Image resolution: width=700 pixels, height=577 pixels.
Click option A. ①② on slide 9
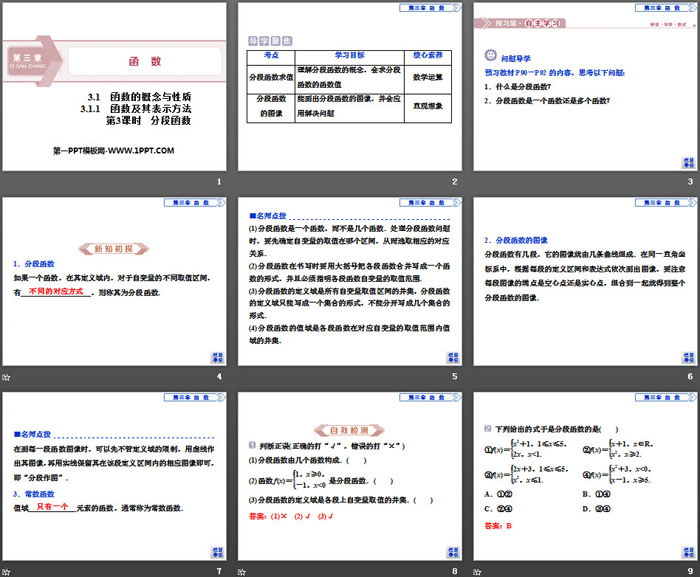pos(498,494)
